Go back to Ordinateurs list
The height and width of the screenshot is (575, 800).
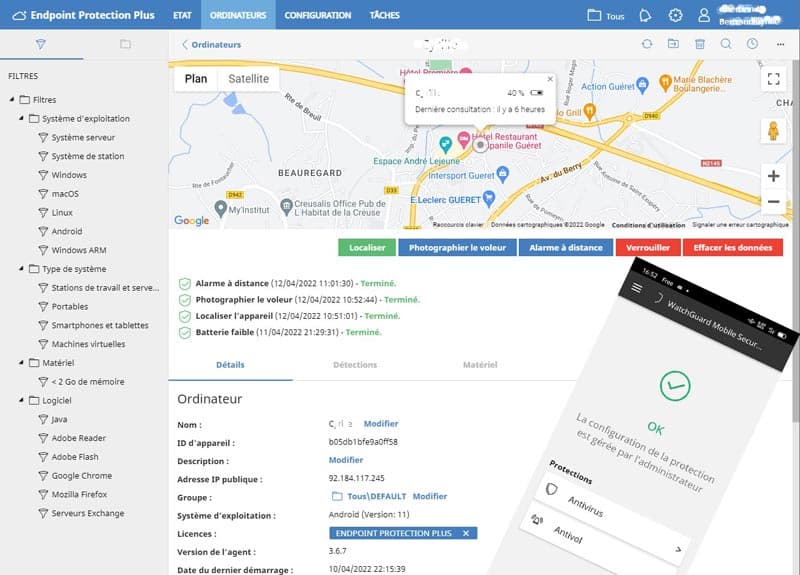211,45
